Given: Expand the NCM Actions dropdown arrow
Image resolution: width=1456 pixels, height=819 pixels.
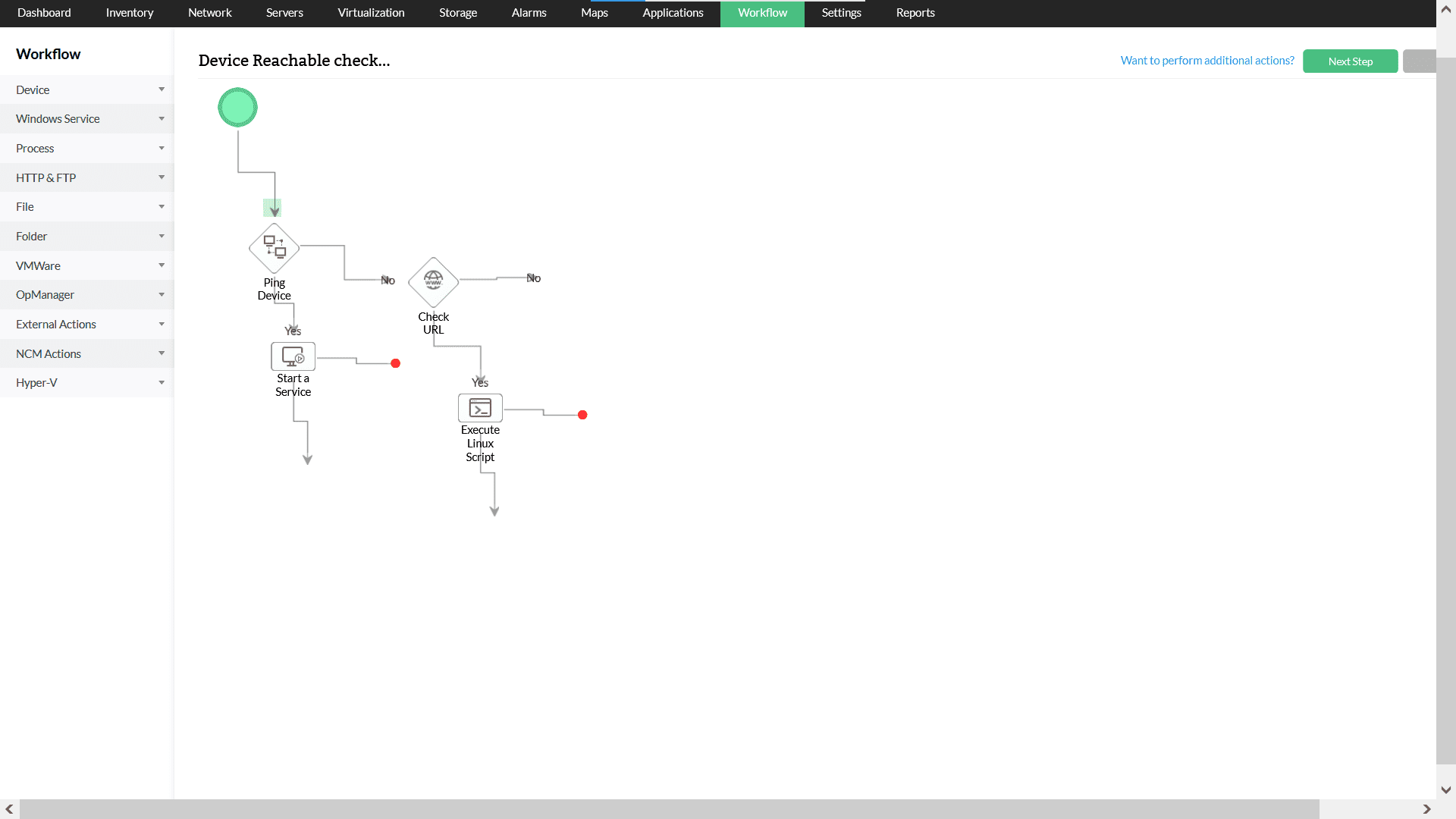Looking at the screenshot, I should 162,353.
